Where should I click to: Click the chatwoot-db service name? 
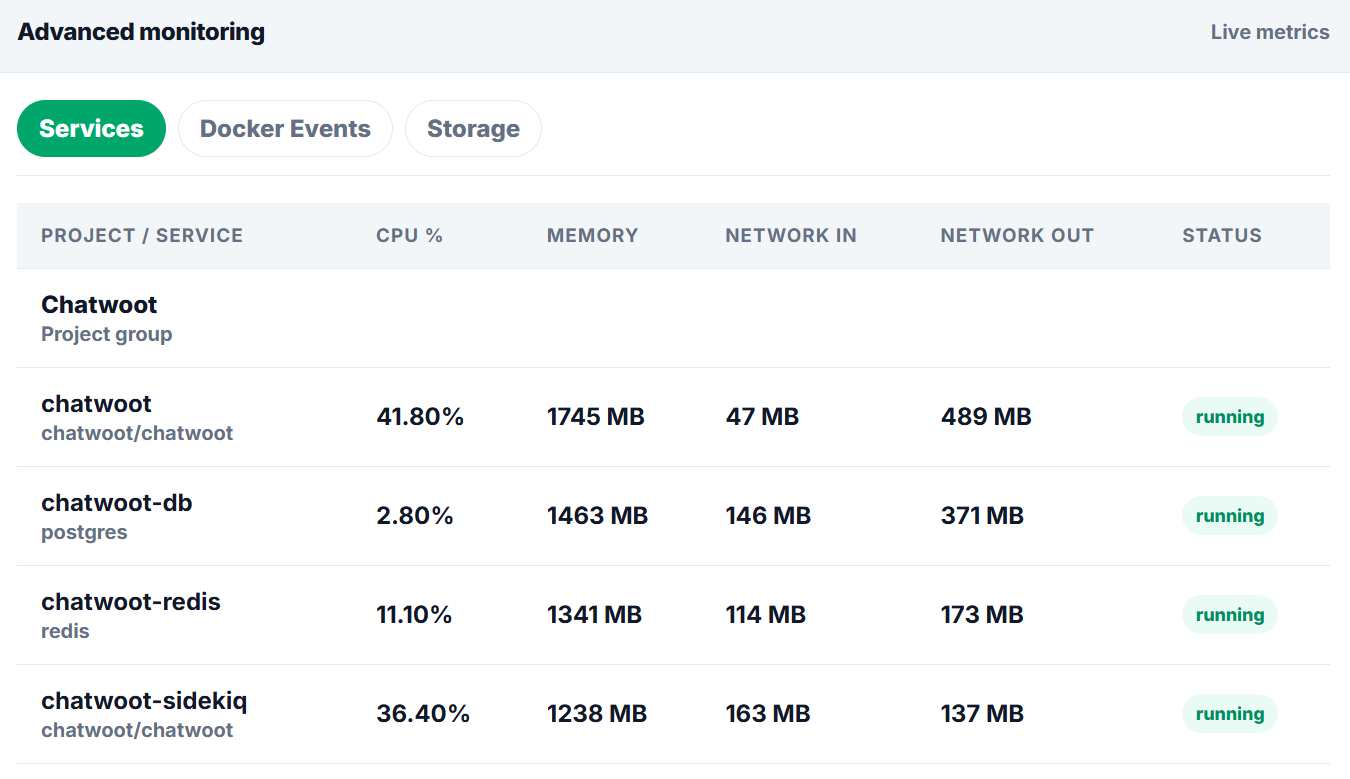click(x=117, y=503)
